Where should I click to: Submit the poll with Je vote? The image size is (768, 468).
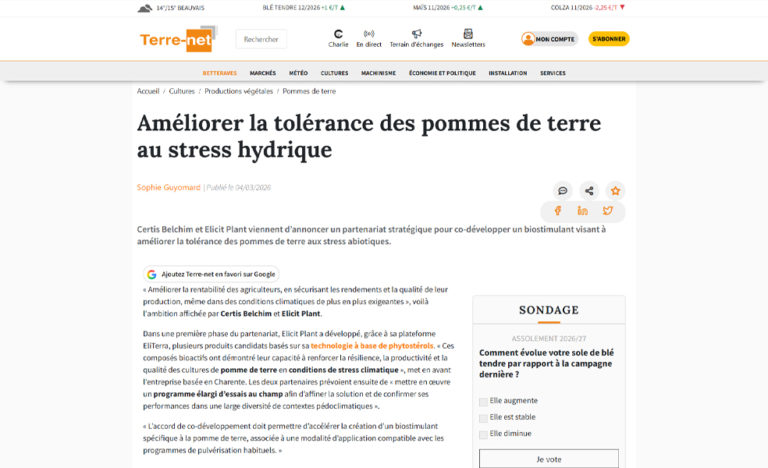click(x=549, y=459)
